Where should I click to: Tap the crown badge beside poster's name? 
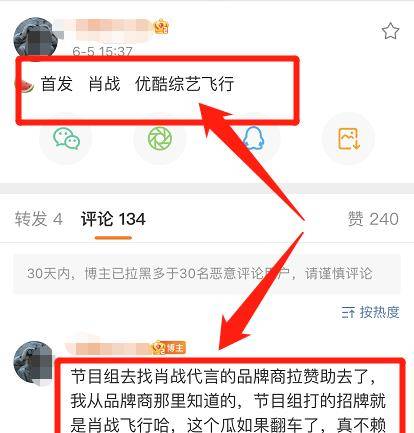(162, 27)
